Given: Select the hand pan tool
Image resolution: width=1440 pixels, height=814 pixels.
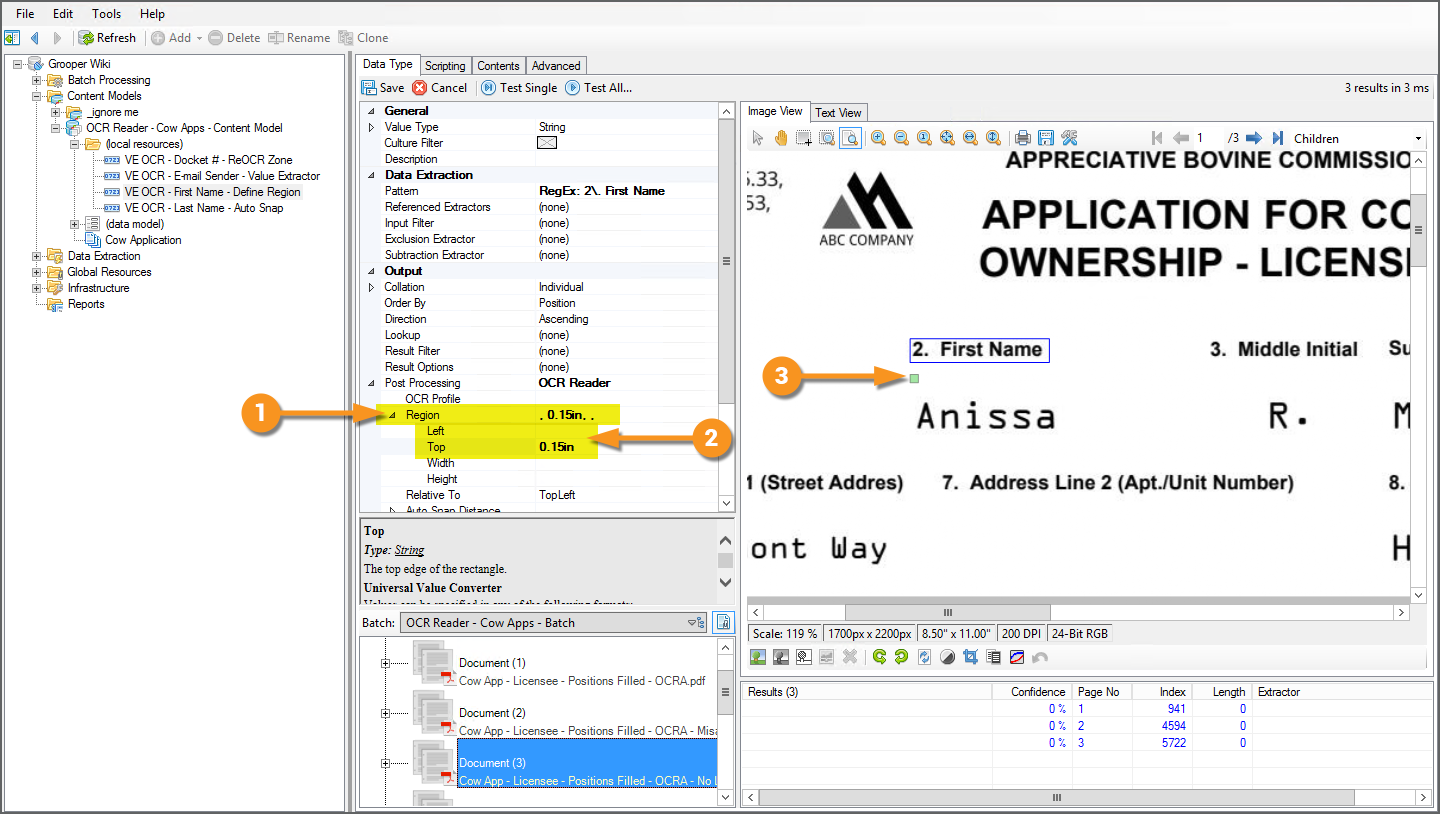Looking at the screenshot, I should [781, 138].
